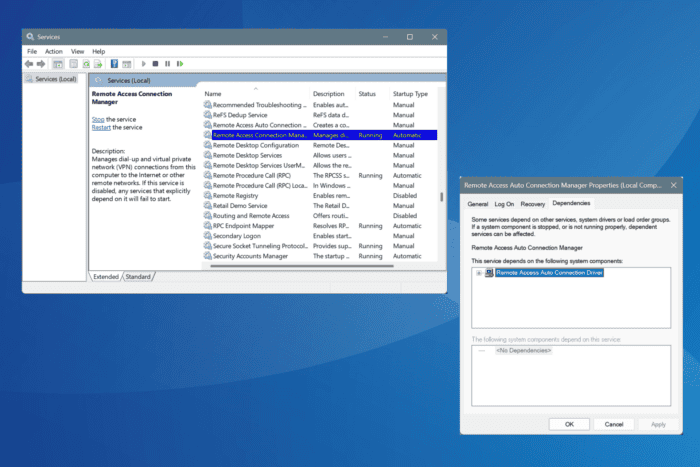Select Remote Access Auto Connection Driver item
Image resolution: width=700 pixels, height=467 pixels.
pos(549,273)
